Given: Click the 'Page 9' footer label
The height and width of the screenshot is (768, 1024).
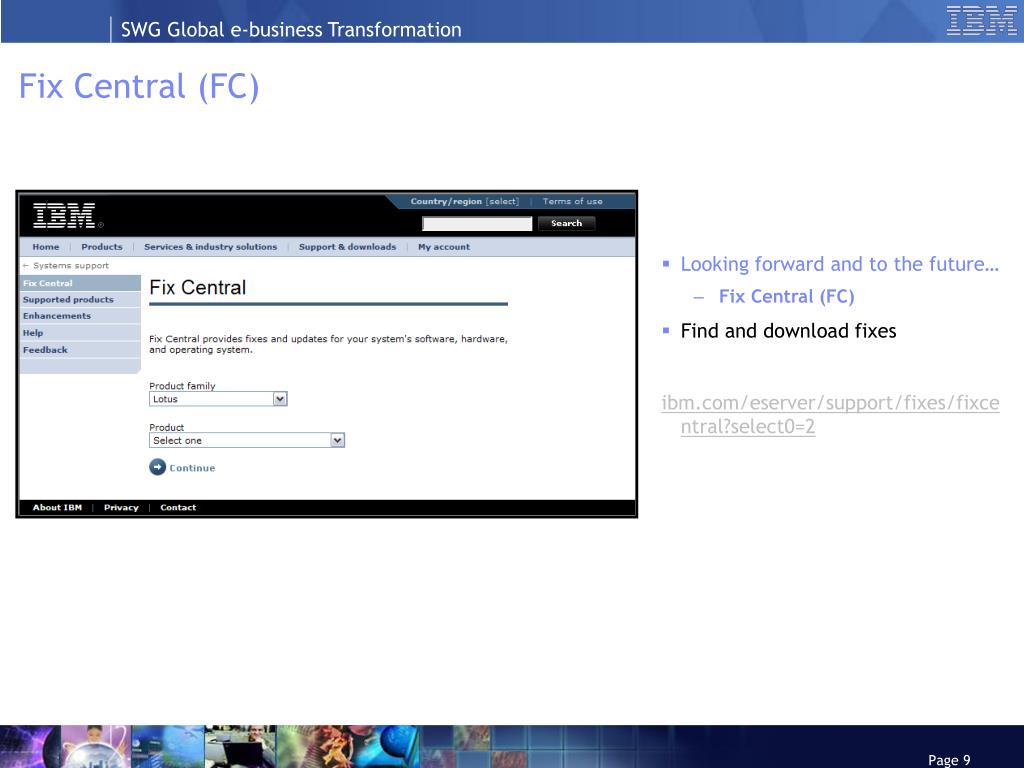Looking at the screenshot, I should click(x=949, y=760).
